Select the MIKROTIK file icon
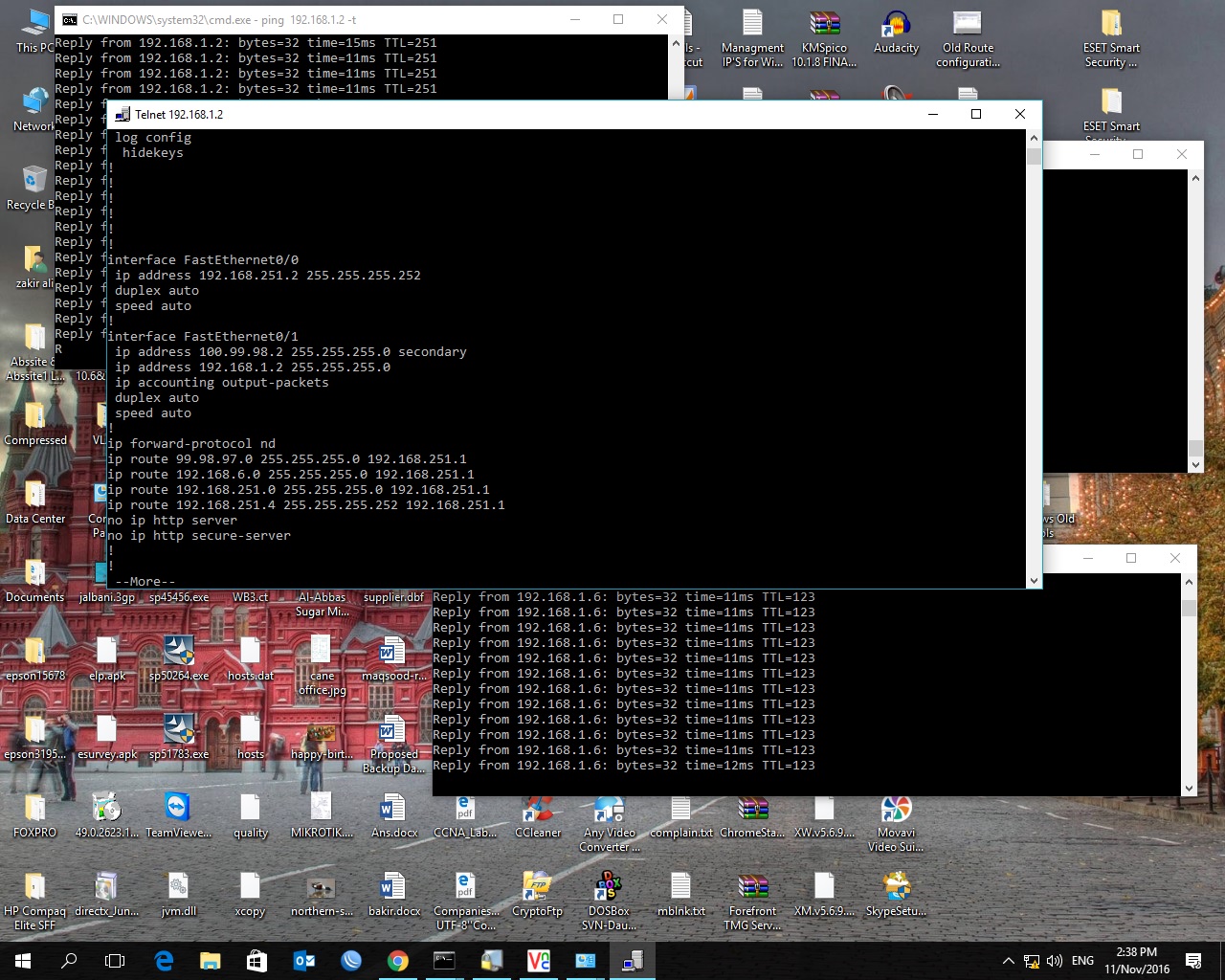 pyautogui.click(x=323, y=815)
